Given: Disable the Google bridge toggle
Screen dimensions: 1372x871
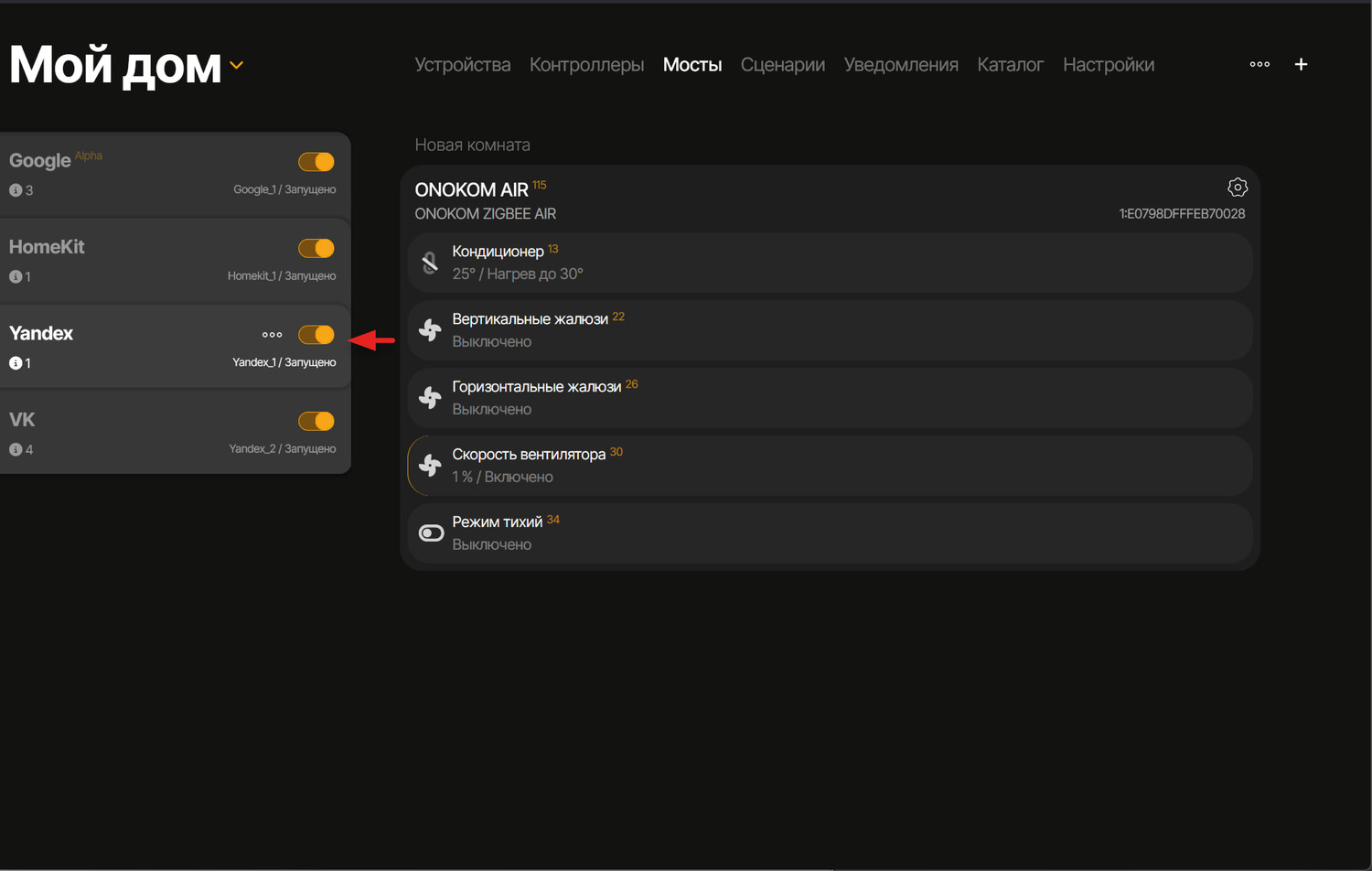Looking at the screenshot, I should [316, 162].
